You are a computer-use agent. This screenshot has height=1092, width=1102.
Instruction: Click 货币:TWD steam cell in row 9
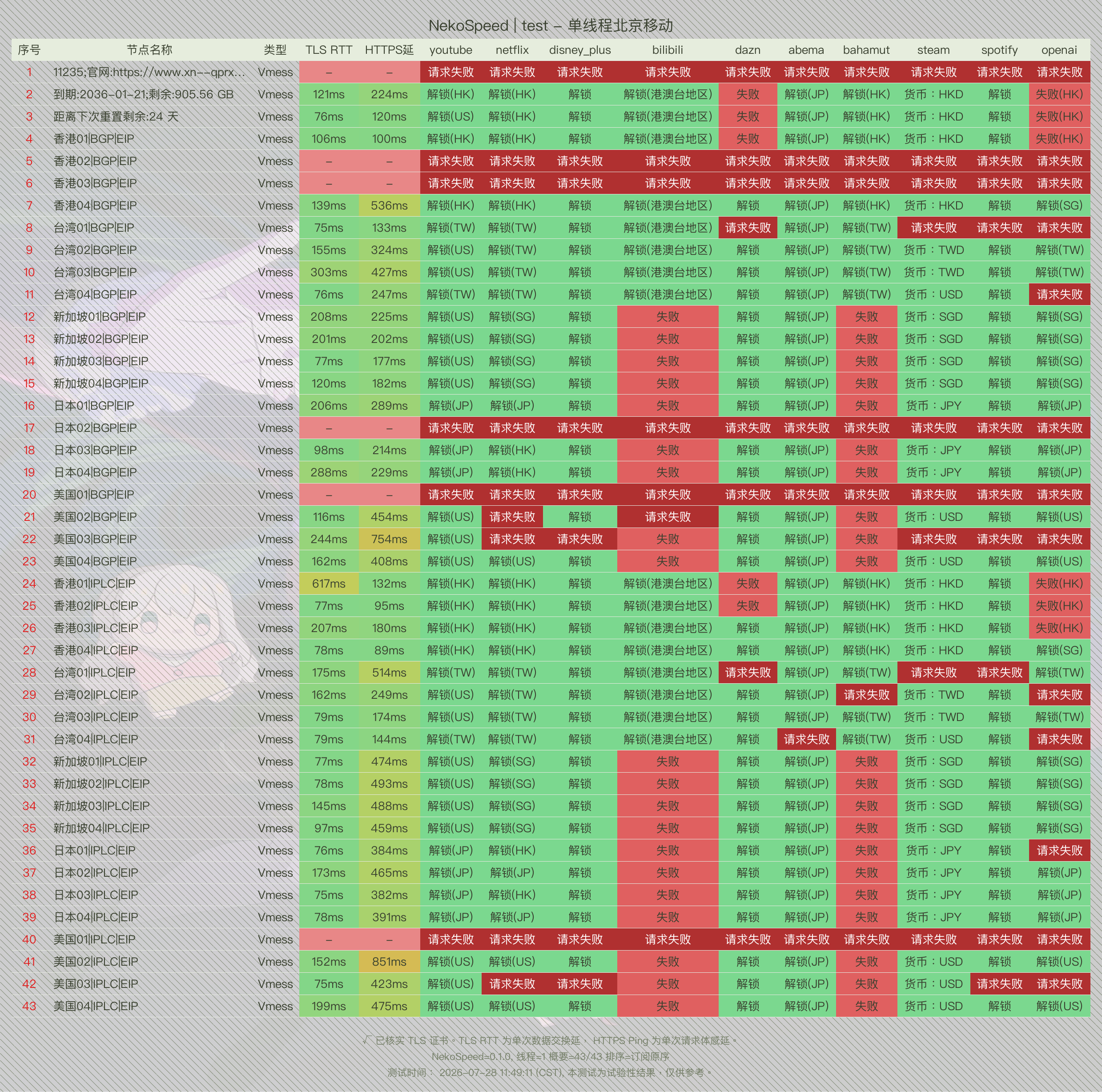[934, 250]
